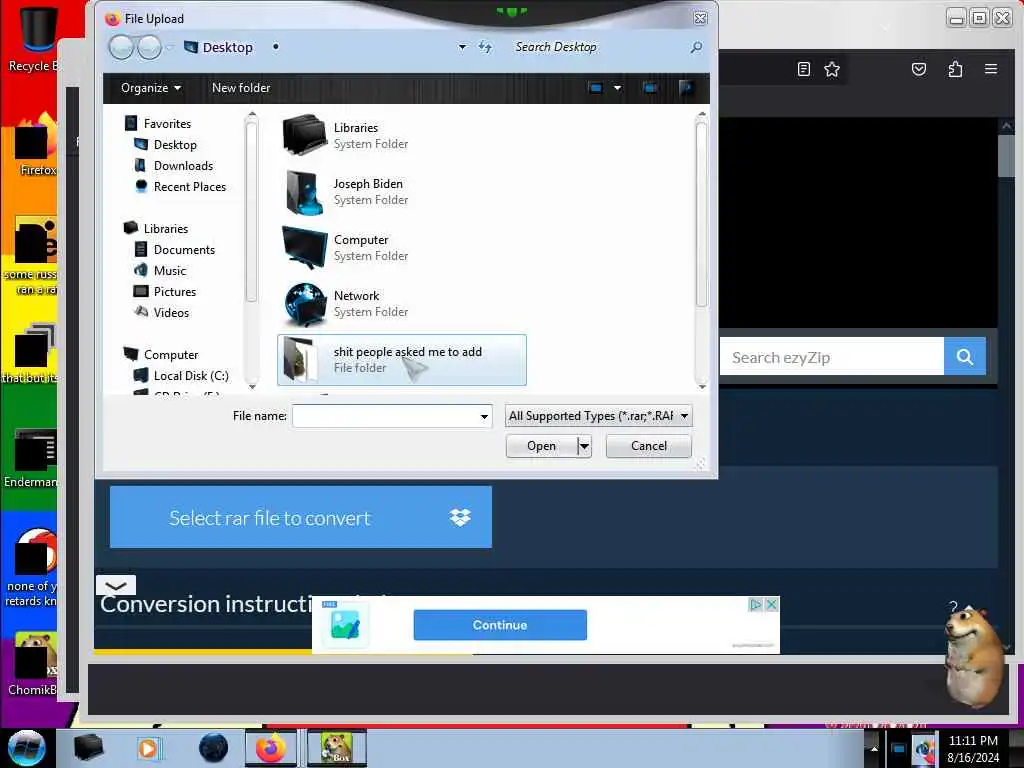Screen dimensions: 1024x768
Task: Click the ezyZip search button
Action: click(965, 357)
